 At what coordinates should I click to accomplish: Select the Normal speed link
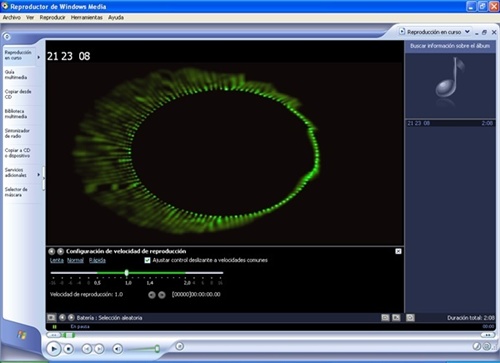pos(75,260)
